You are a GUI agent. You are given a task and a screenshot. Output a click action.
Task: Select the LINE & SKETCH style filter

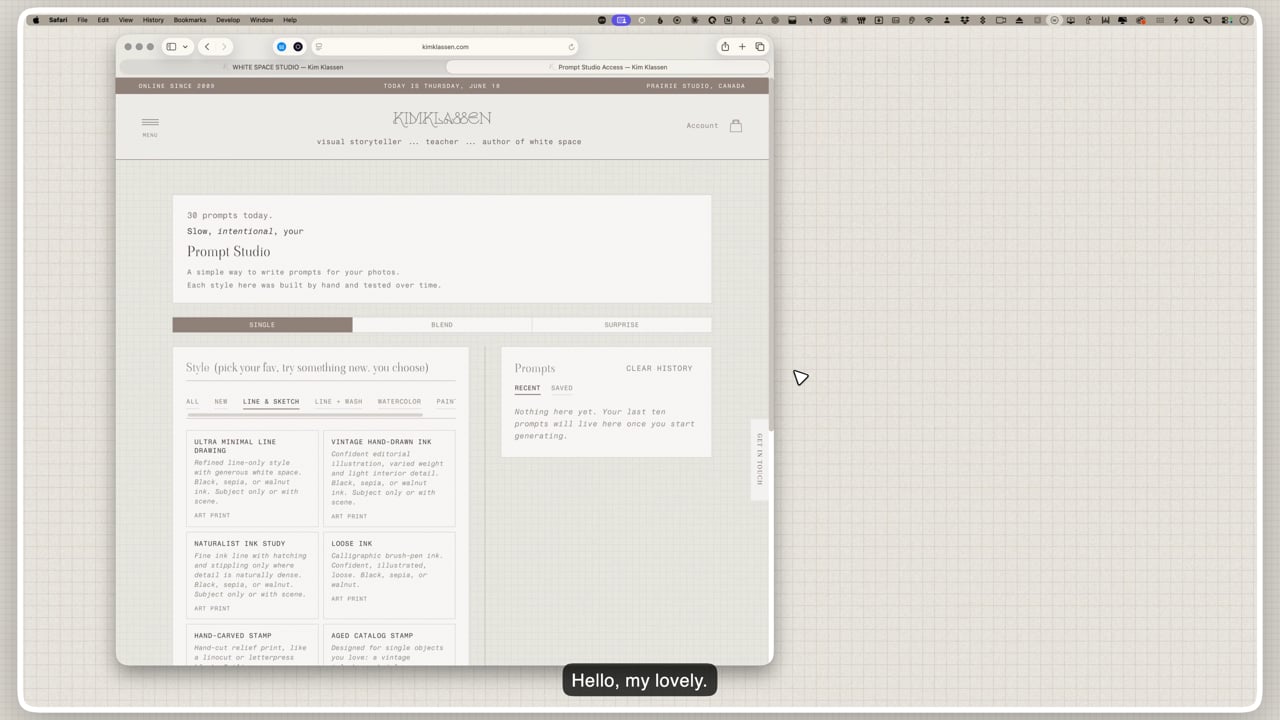coord(271,402)
